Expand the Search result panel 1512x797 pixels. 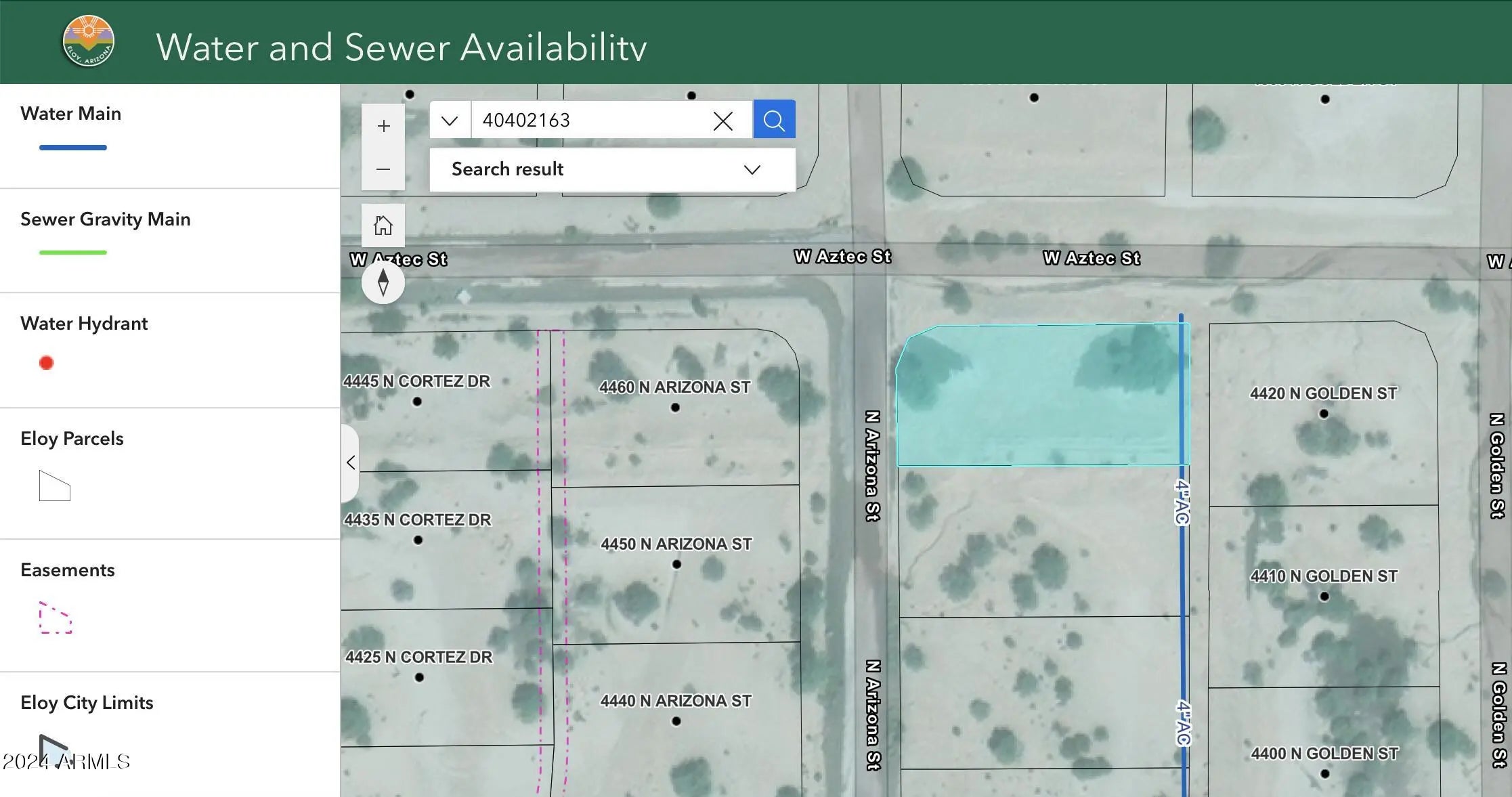[752, 169]
